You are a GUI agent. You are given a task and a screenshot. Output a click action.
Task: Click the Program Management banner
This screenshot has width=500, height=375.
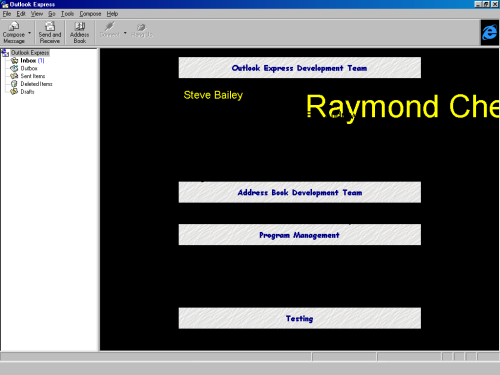point(300,235)
